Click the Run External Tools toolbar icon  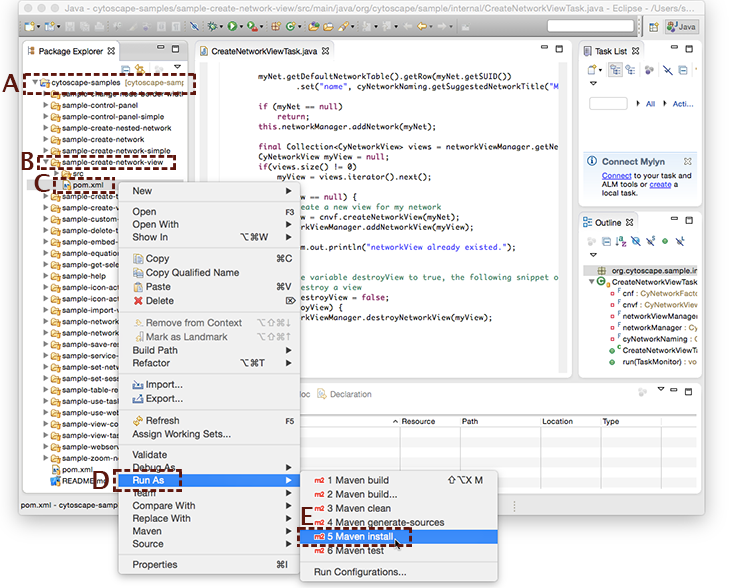tap(252, 27)
